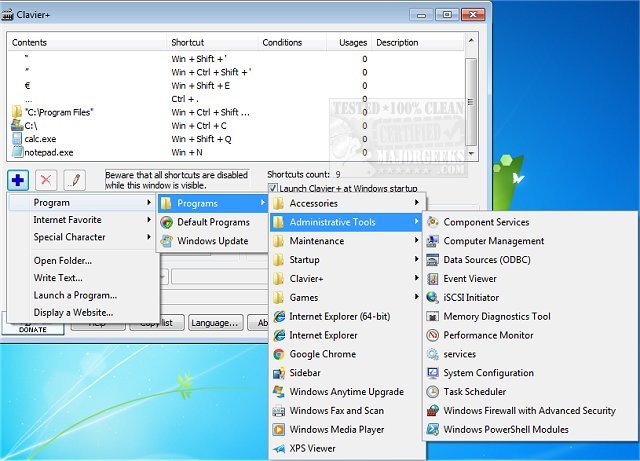Viewport: 640px width, 461px height.
Task: Select Task Scheduler
Action: [530, 392]
